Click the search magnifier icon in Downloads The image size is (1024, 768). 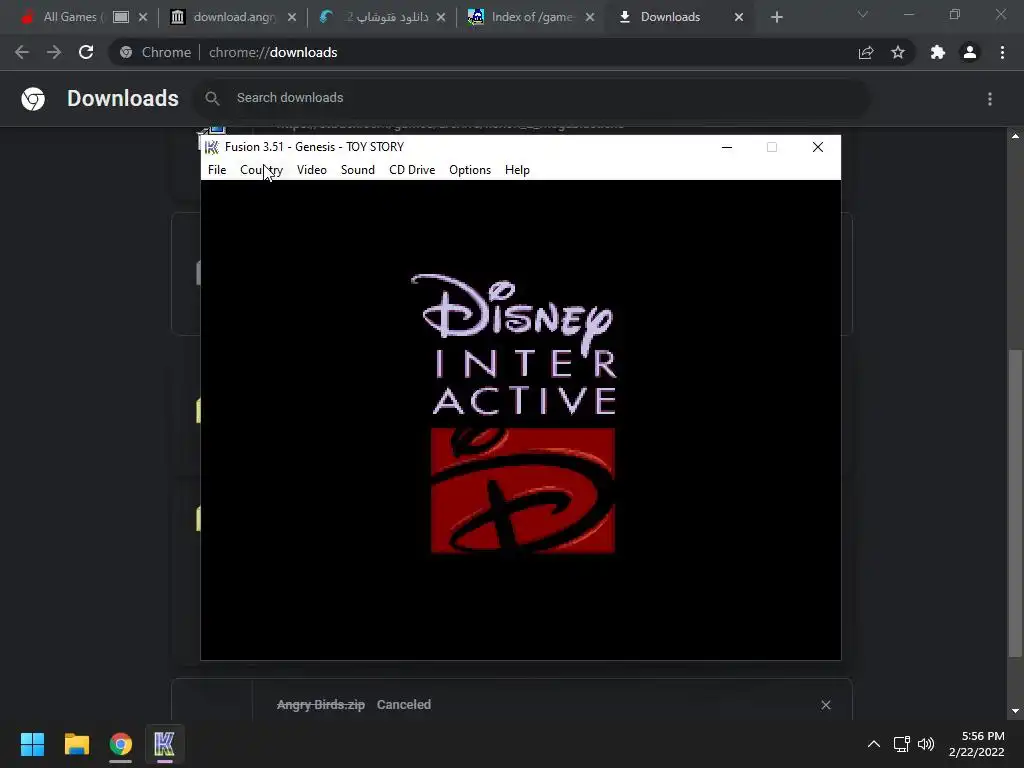tap(212, 98)
